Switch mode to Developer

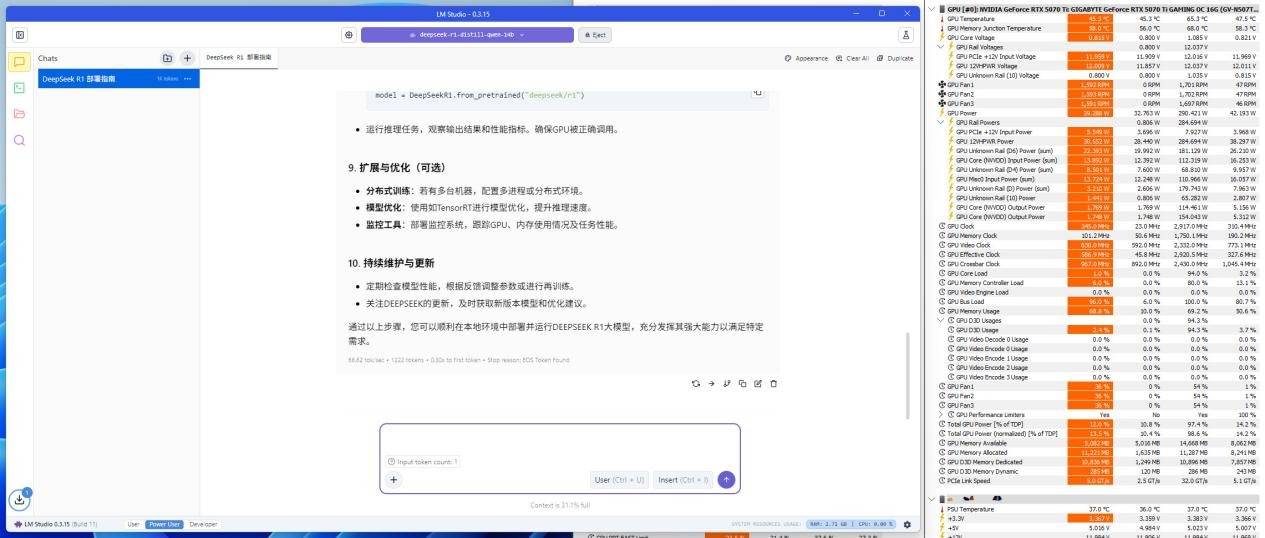click(x=203, y=524)
